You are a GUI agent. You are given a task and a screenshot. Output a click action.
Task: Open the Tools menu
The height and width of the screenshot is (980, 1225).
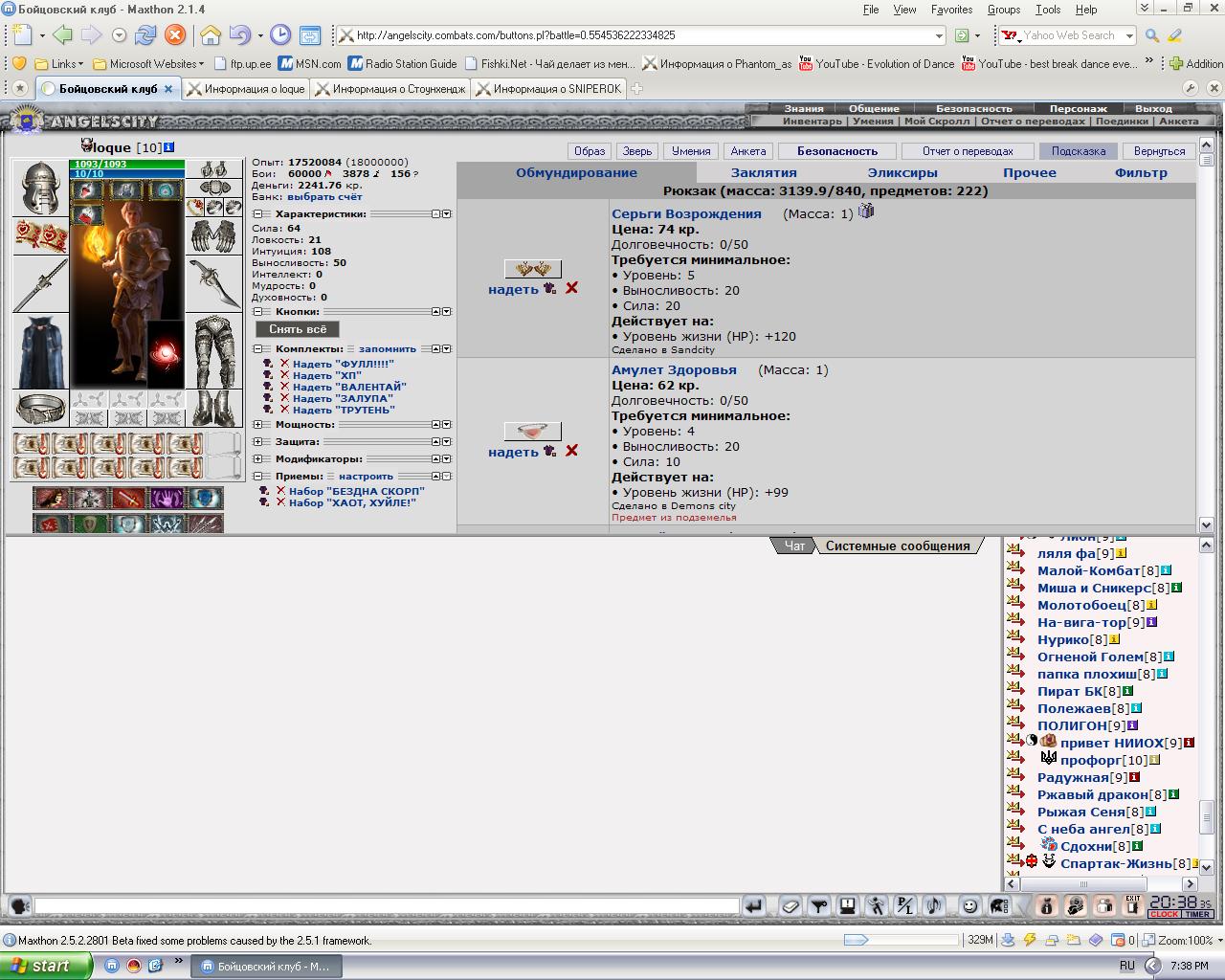point(1048,10)
